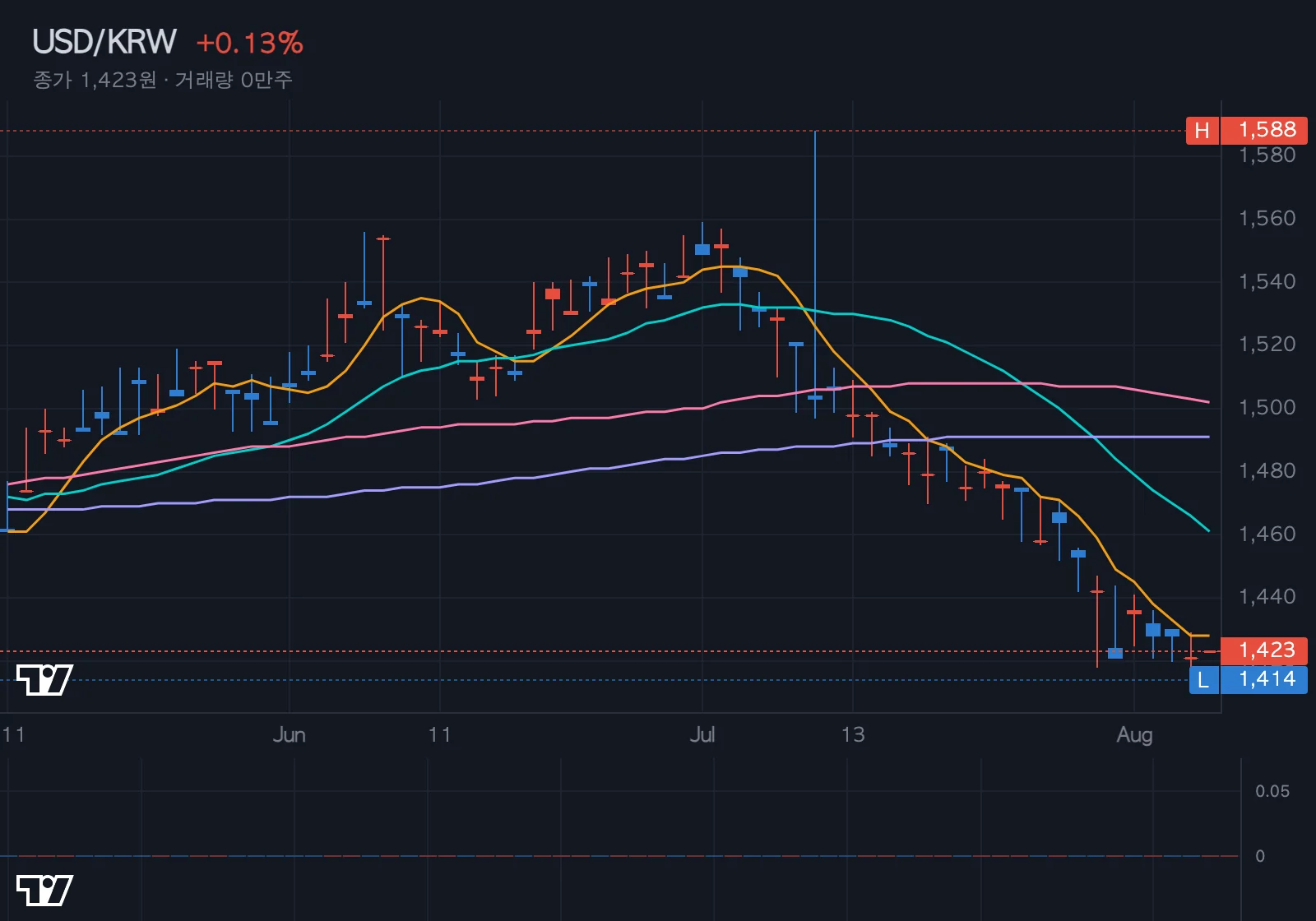This screenshot has width=1316, height=921.
Task: Click the 1,560 price axis label
Action: pyautogui.click(x=1267, y=218)
